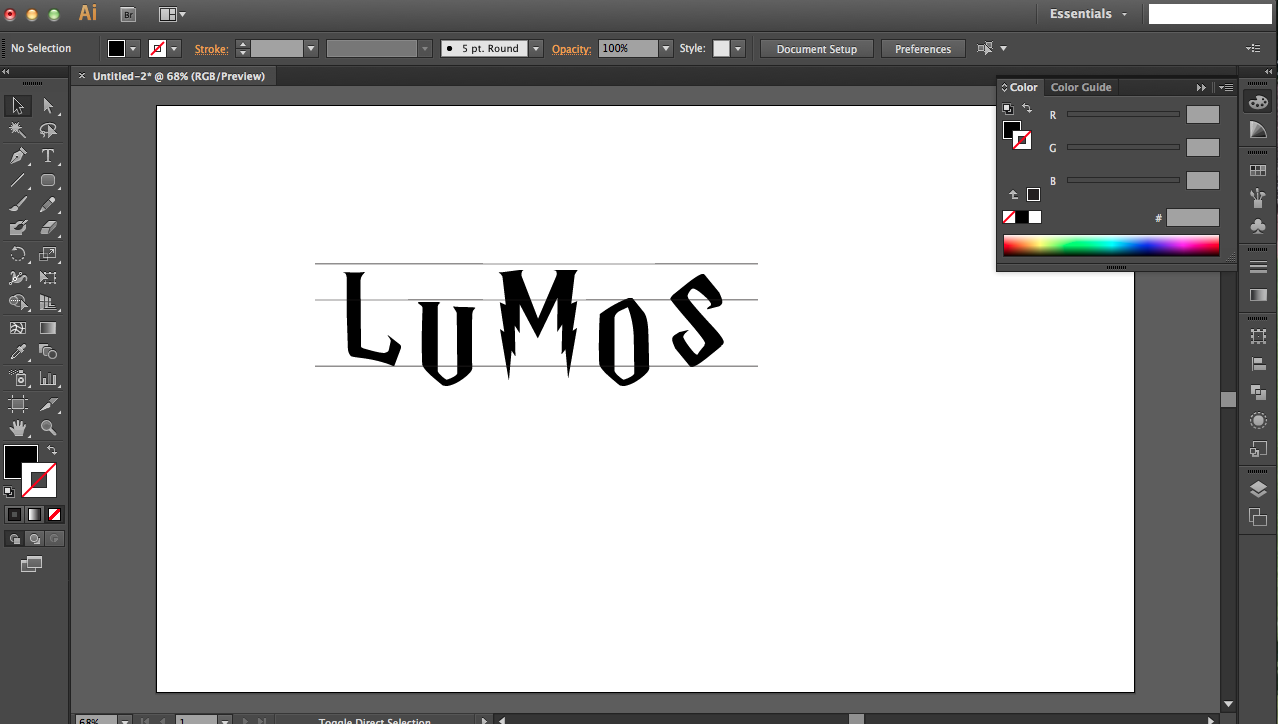Click the Opacity panel link

572,49
